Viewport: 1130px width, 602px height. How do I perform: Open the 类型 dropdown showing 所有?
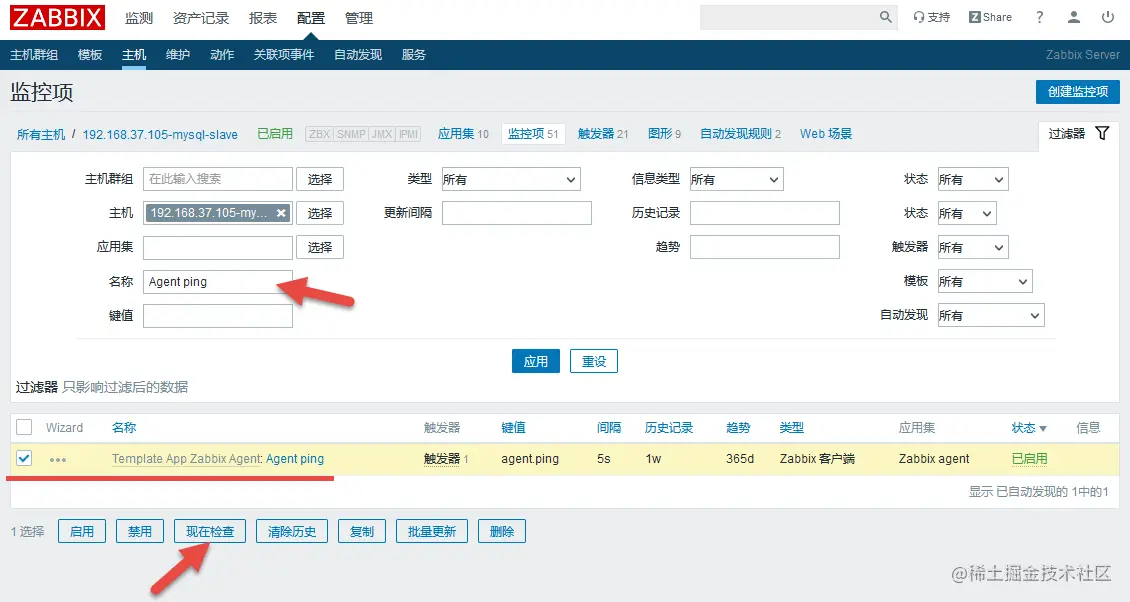[x=510, y=178]
